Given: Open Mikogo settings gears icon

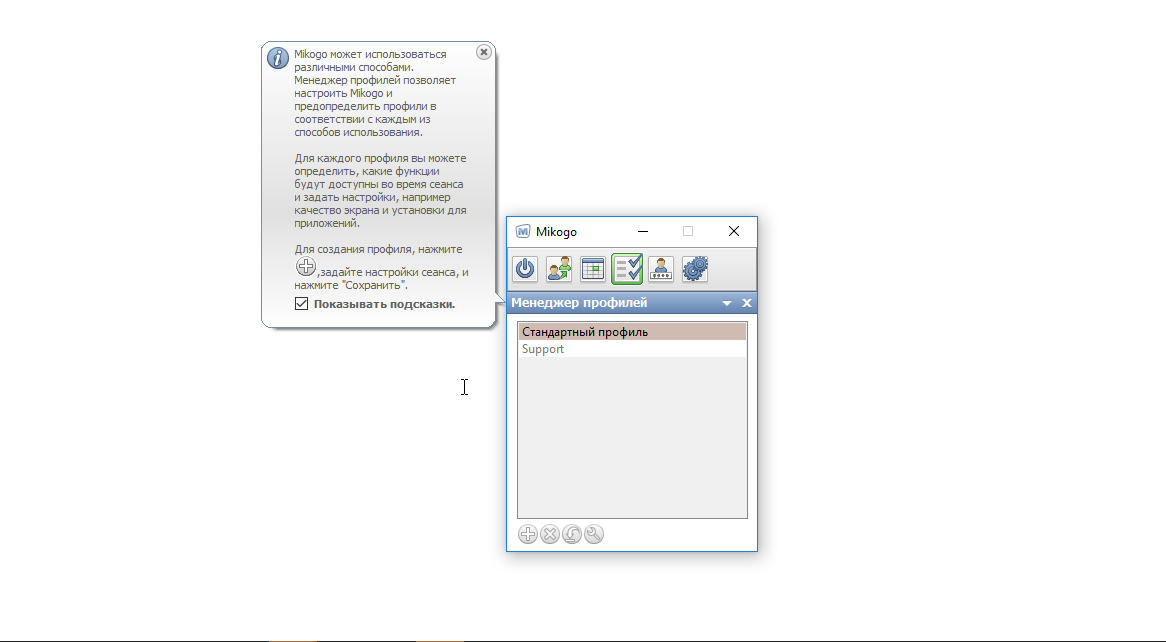Looking at the screenshot, I should 695,269.
